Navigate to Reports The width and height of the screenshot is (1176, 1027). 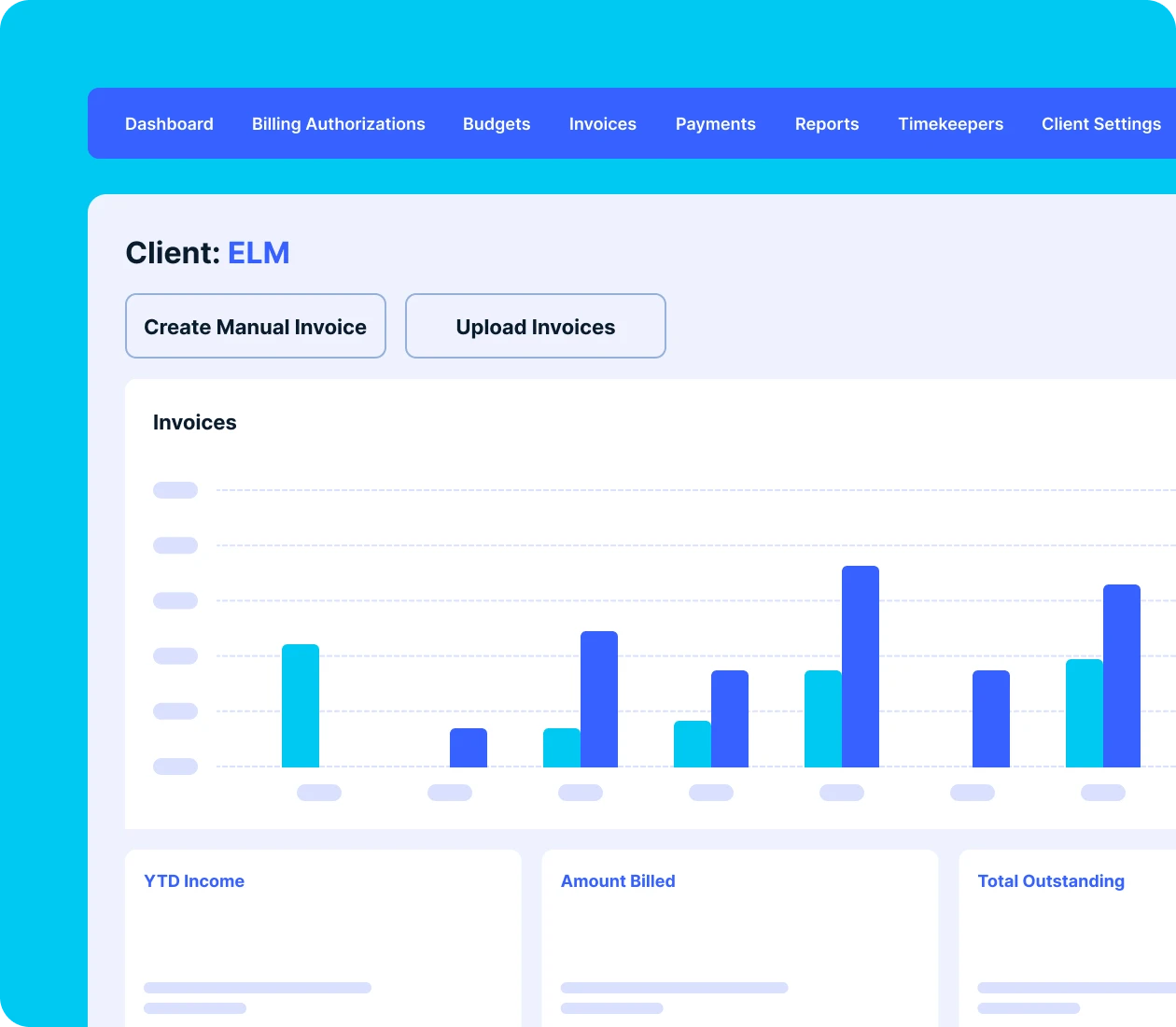[827, 124]
